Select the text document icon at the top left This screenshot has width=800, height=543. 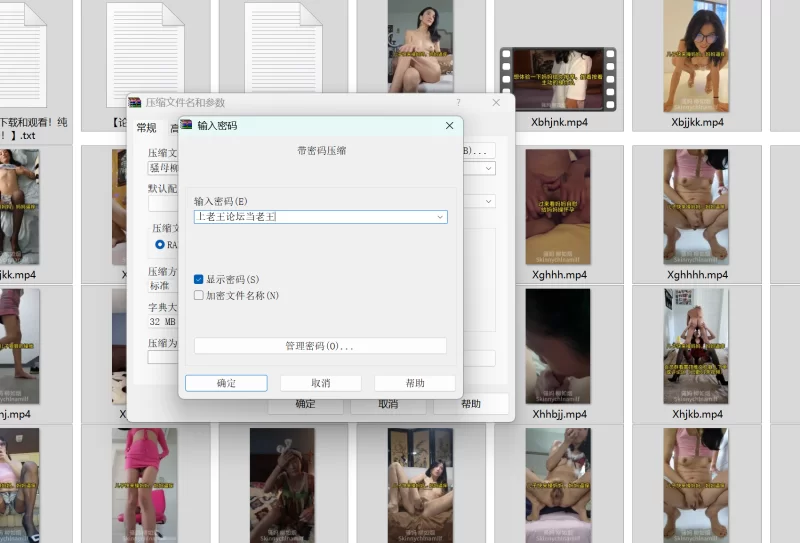pos(22,45)
